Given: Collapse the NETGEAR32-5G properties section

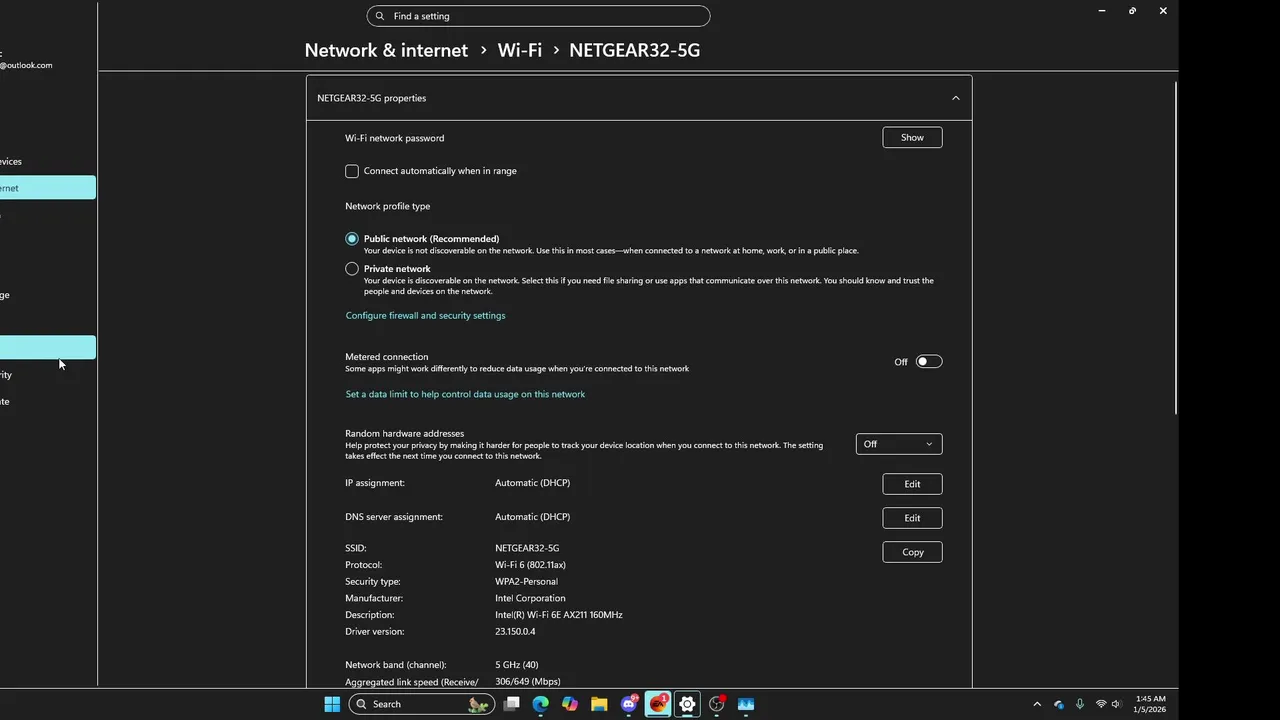Looking at the screenshot, I should pyautogui.click(x=955, y=98).
